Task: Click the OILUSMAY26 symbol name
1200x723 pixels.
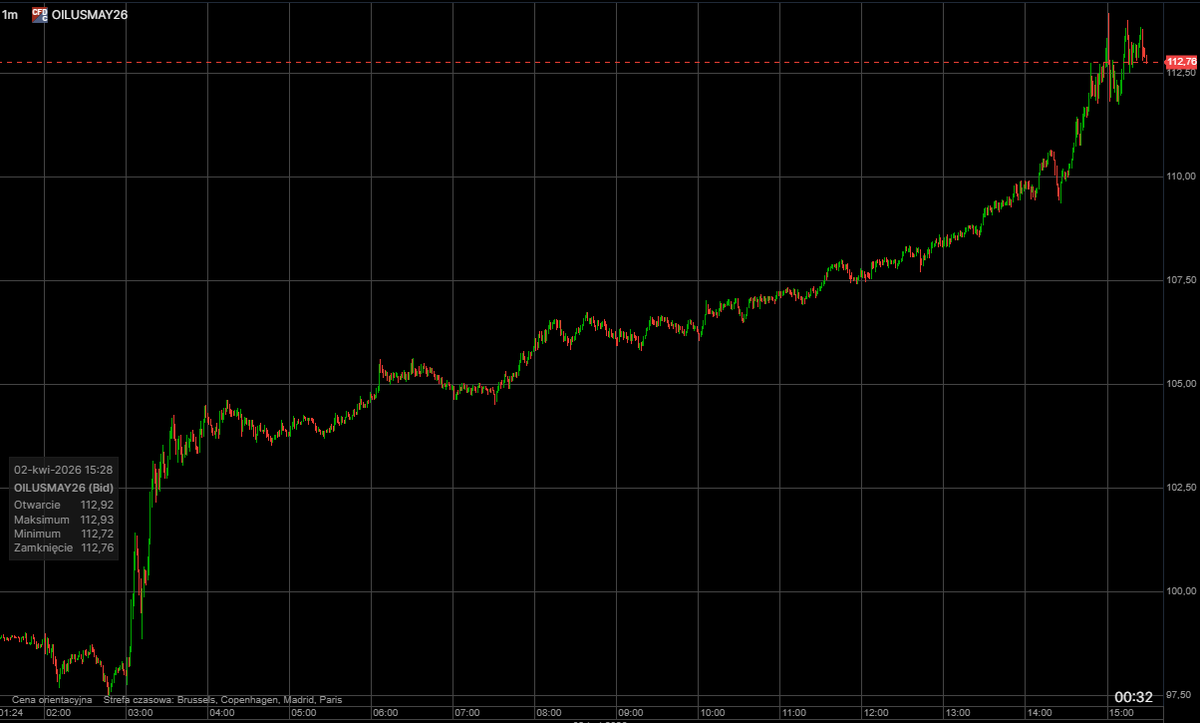Action: coord(90,14)
